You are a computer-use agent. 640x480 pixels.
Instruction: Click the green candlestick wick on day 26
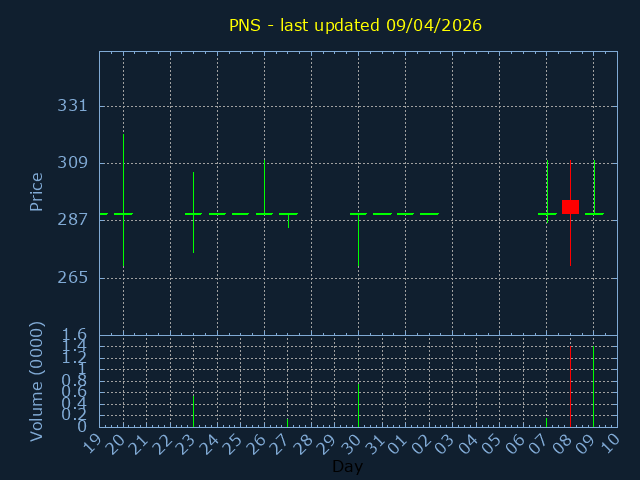coord(264,185)
